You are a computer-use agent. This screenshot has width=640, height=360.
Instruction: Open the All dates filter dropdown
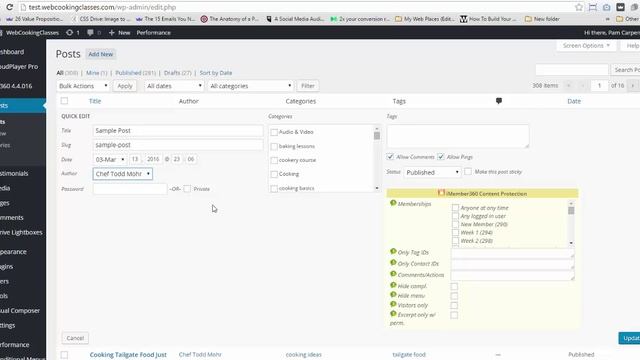[174, 86]
